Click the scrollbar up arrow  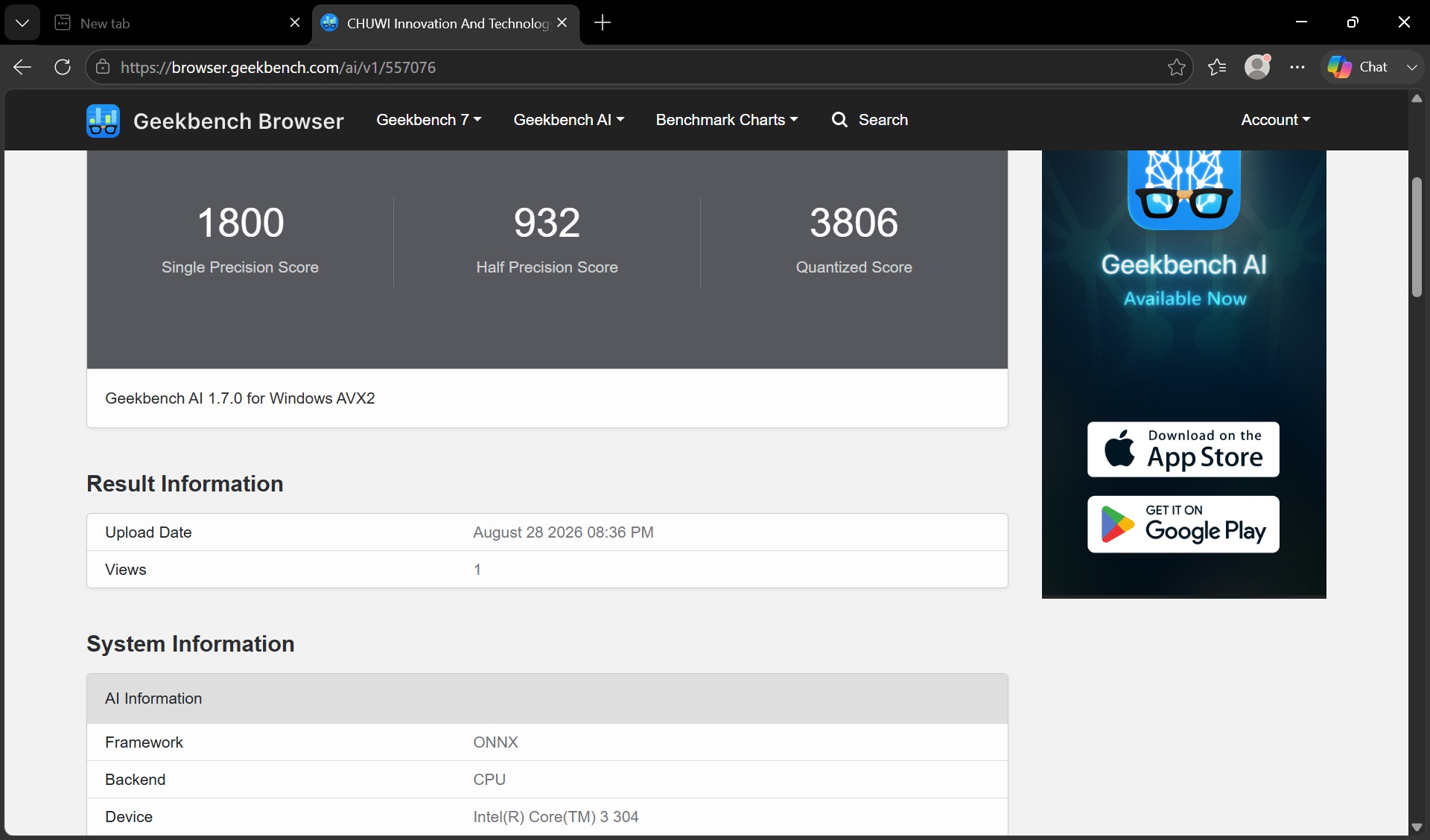pyautogui.click(x=1417, y=98)
